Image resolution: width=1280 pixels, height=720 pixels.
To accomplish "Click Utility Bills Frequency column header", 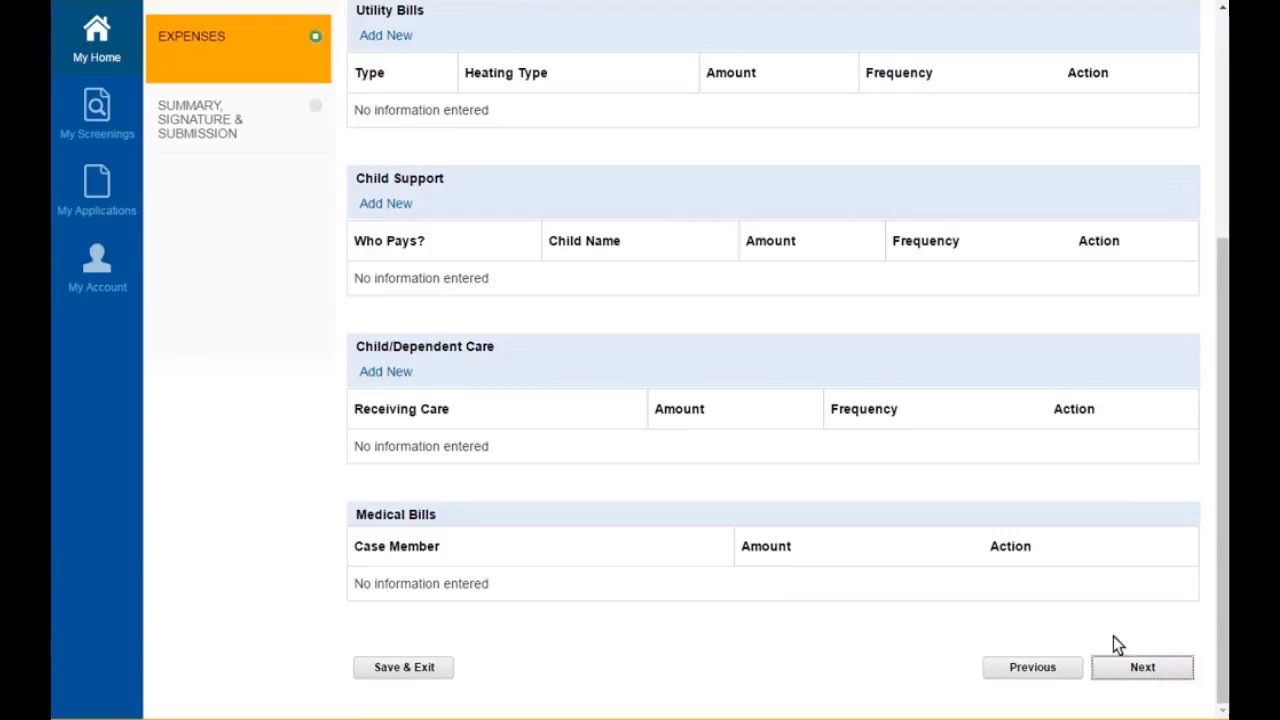I will 899,73.
